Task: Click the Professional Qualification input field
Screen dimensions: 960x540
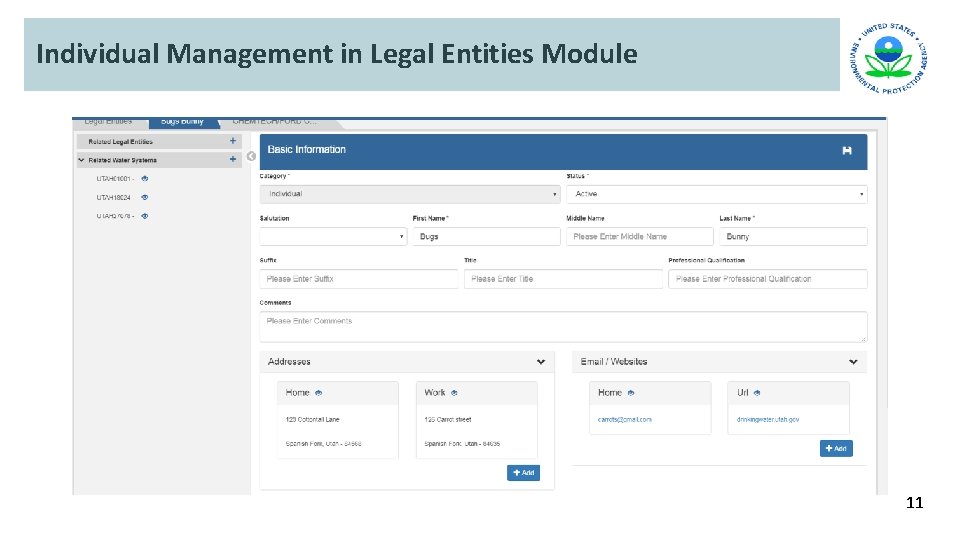Action: pos(768,279)
